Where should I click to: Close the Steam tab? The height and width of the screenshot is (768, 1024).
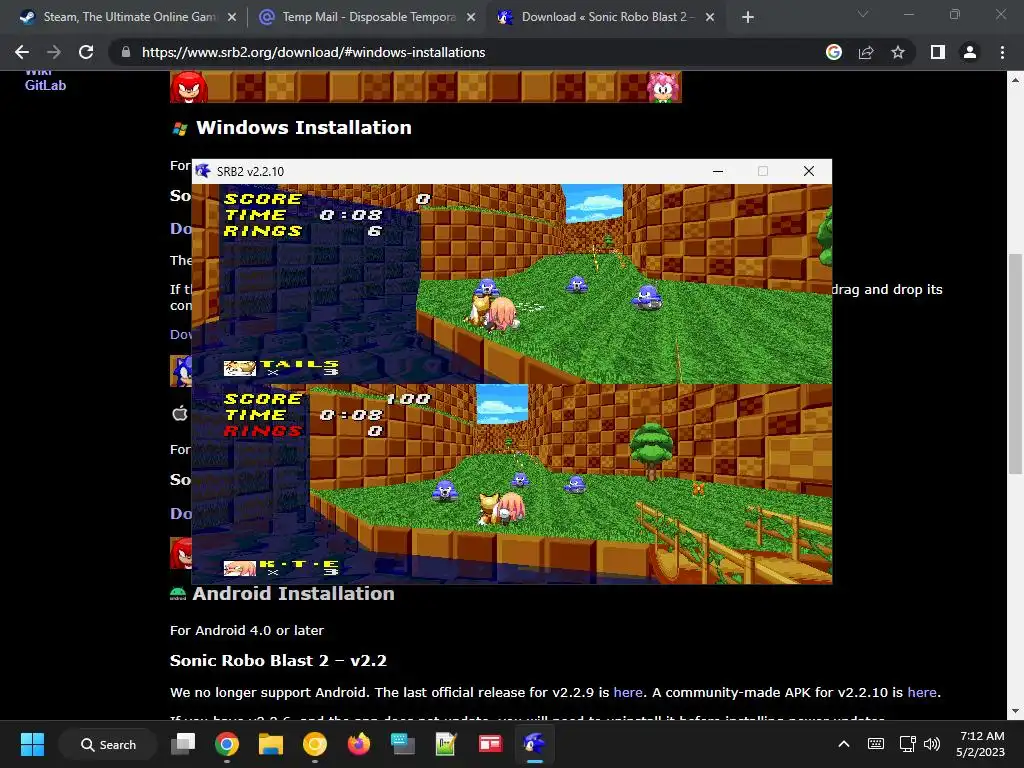tap(231, 18)
